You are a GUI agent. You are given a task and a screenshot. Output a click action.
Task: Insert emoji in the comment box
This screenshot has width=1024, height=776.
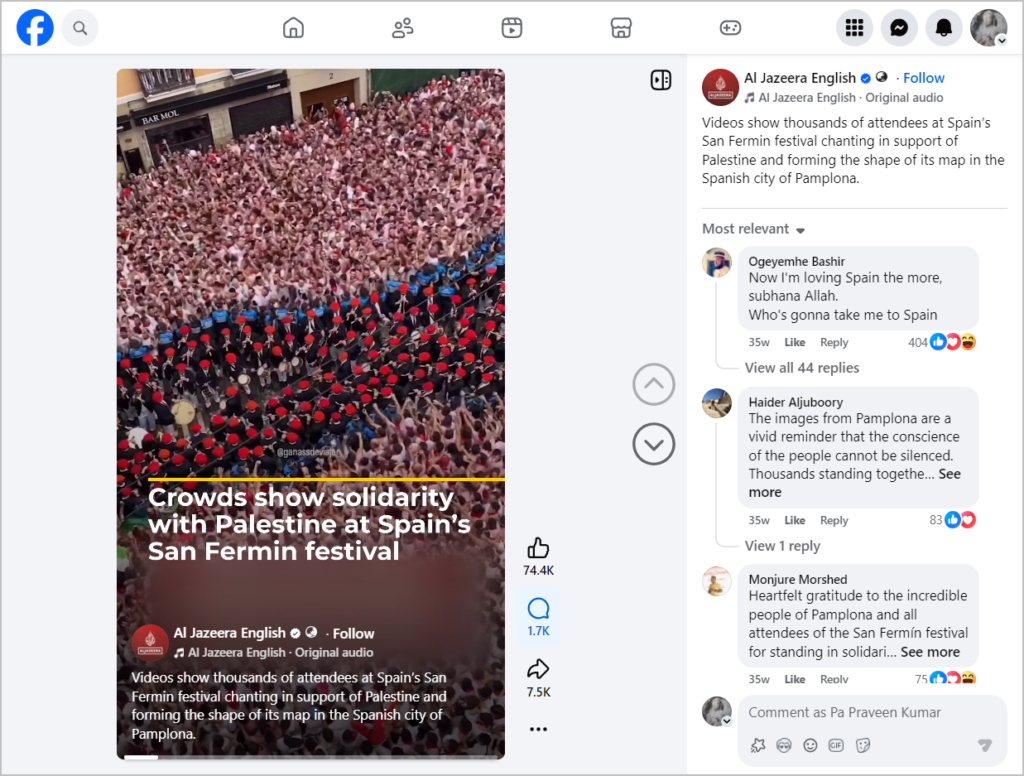click(x=810, y=745)
